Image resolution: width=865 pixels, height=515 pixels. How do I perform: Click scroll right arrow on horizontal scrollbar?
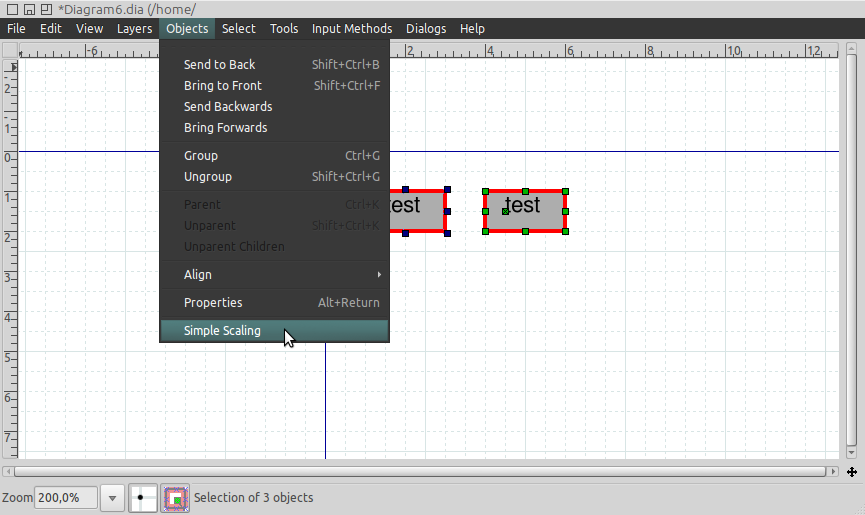coord(834,472)
